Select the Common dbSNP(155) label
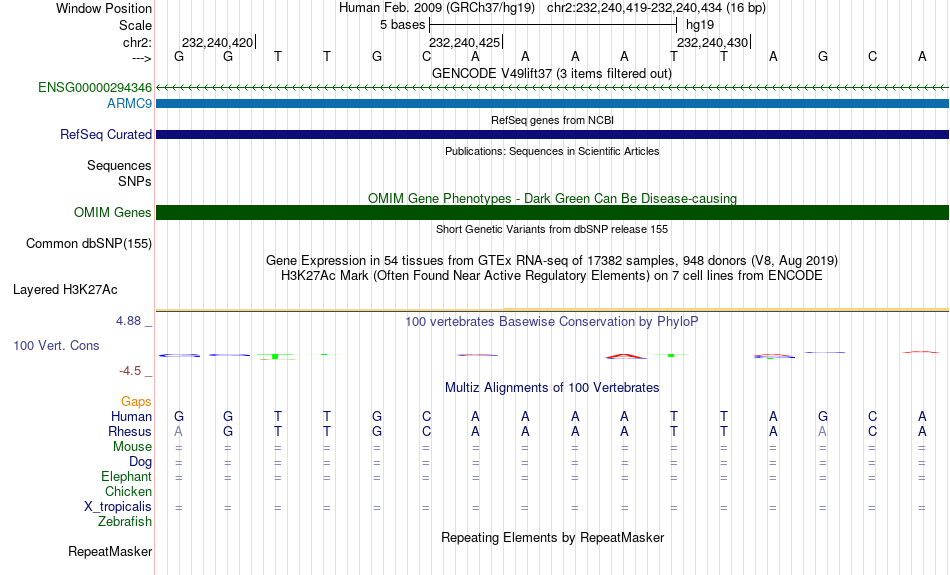 [x=88, y=244]
